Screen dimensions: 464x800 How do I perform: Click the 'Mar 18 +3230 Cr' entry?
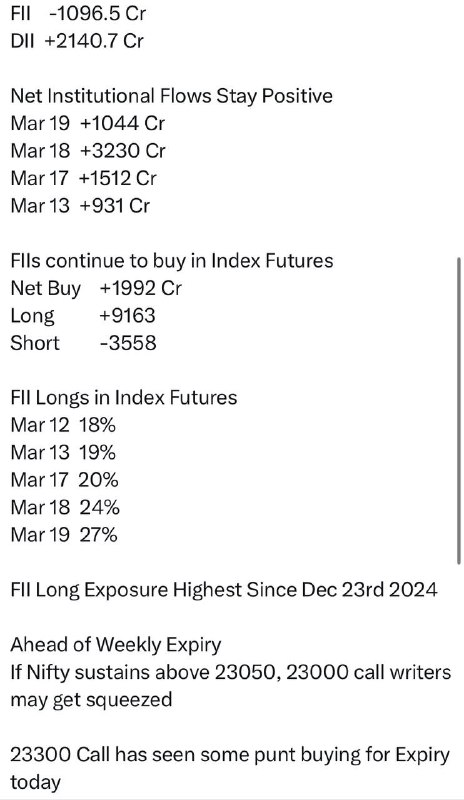pyautogui.click(x=88, y=151)
